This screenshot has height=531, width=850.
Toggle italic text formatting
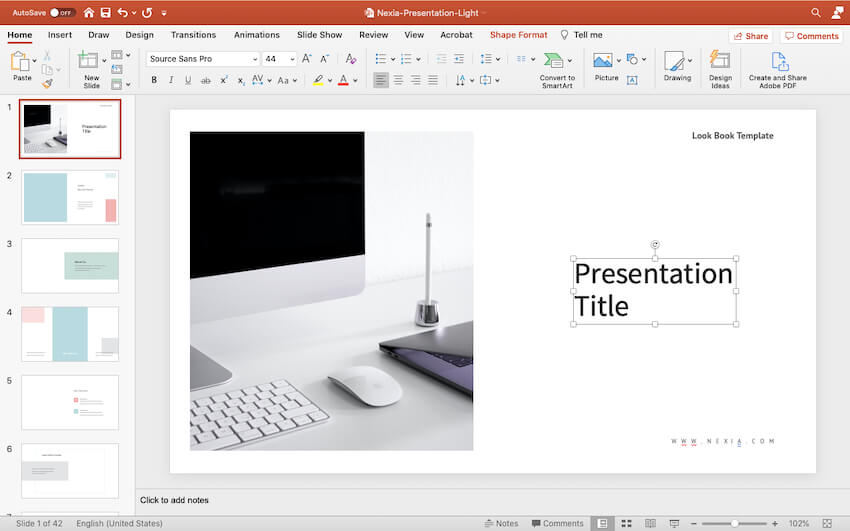pos(171,80)
